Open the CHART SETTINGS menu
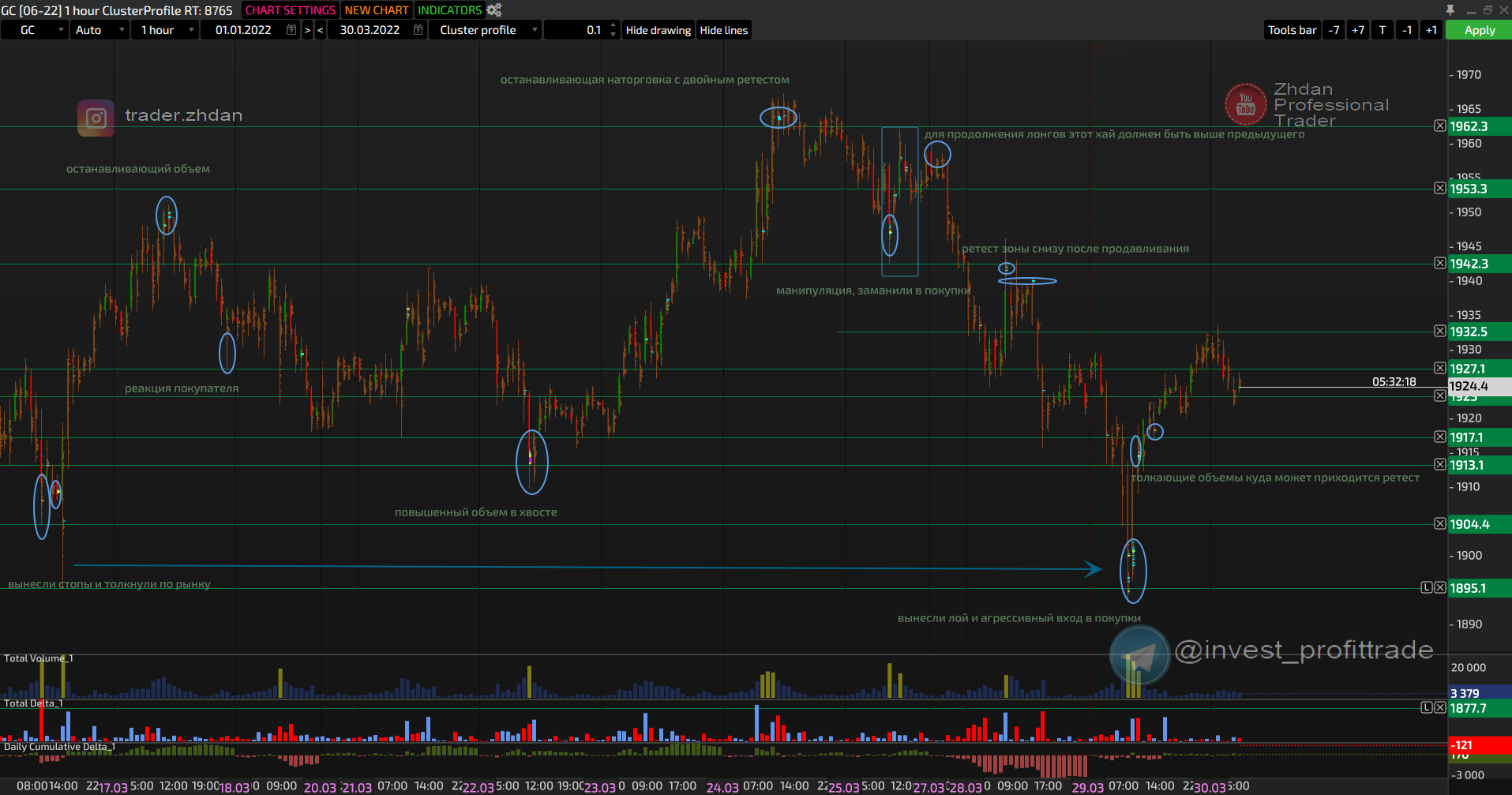 coord(290,10)
